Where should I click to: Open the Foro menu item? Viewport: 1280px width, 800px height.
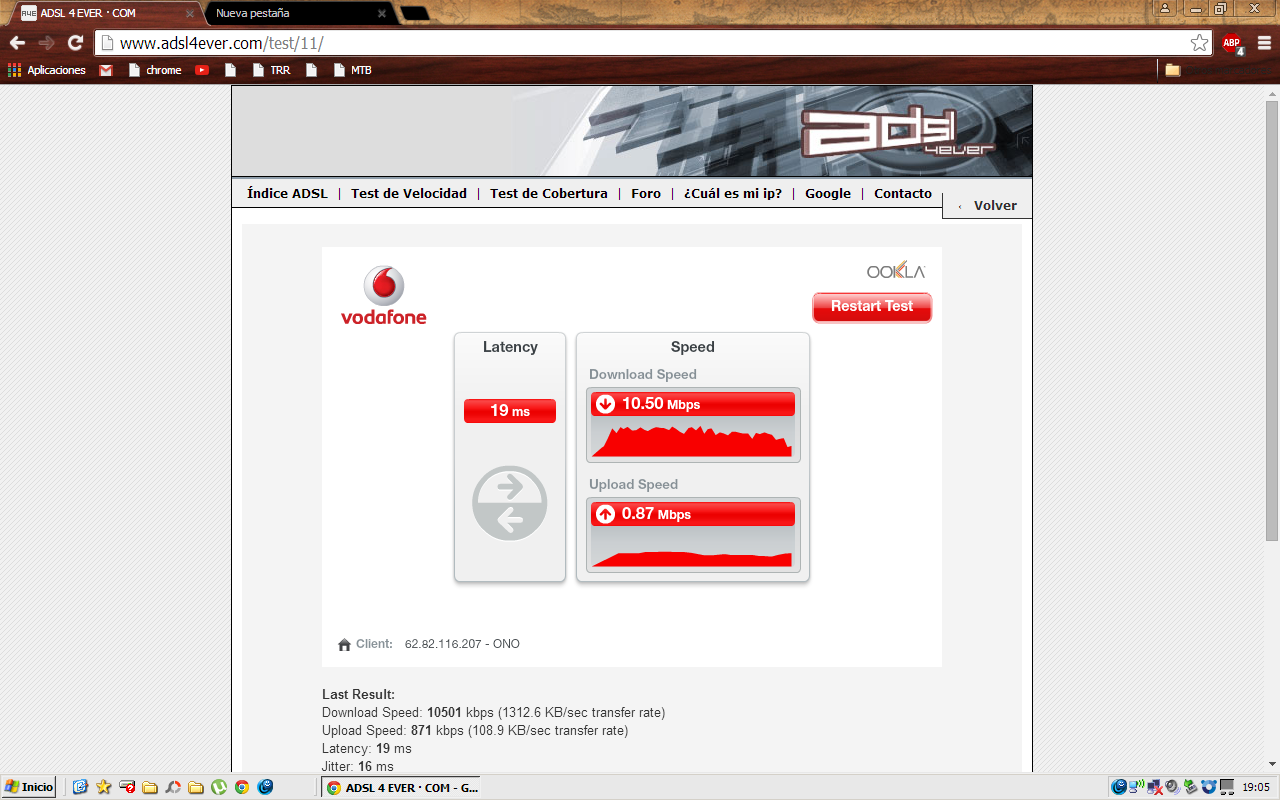[x=645, y=193]
